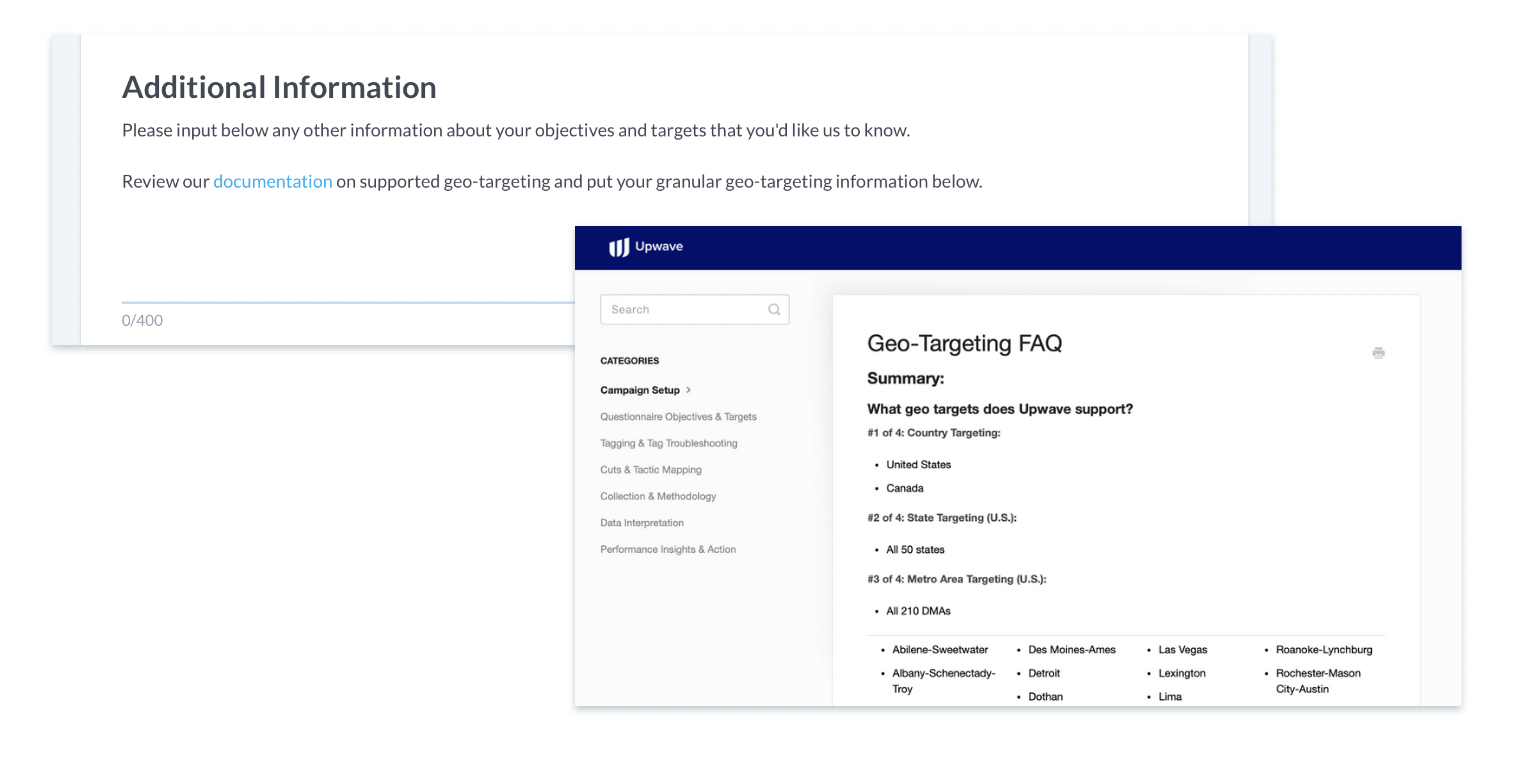Open Performance Insights & Action category

point(668,549)
